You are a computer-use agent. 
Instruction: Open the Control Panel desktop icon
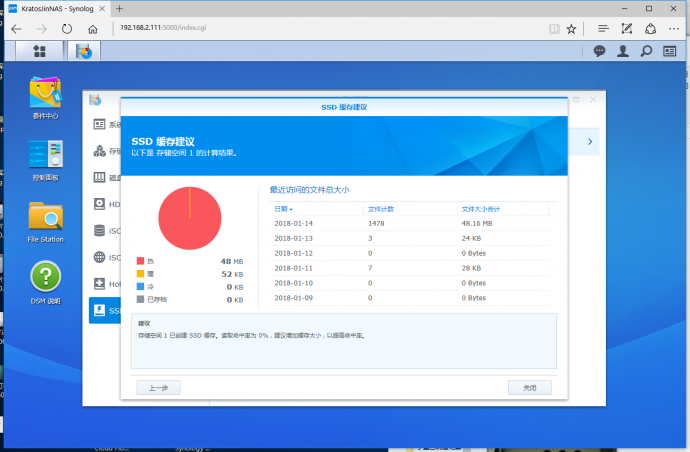(x=45, y=160)
